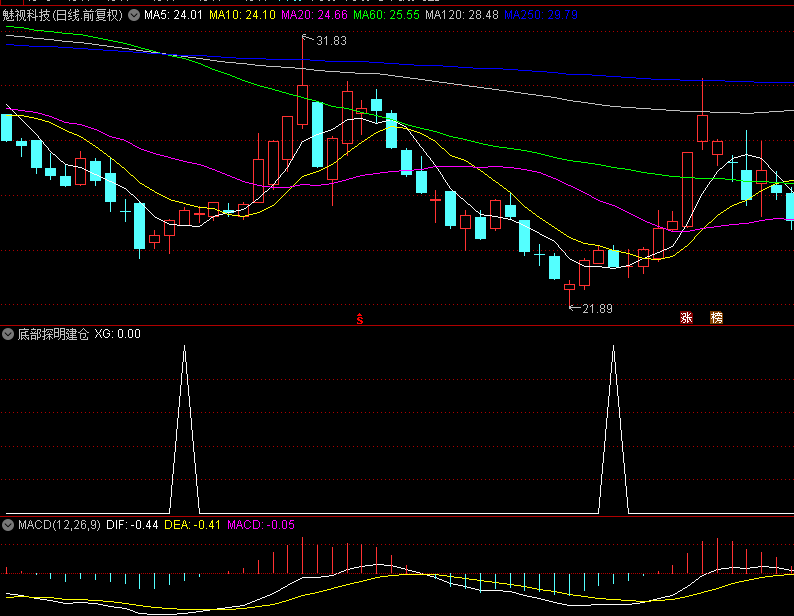
Task: Open the main chart indicator dropdown arrow
Action: point(134,15)
